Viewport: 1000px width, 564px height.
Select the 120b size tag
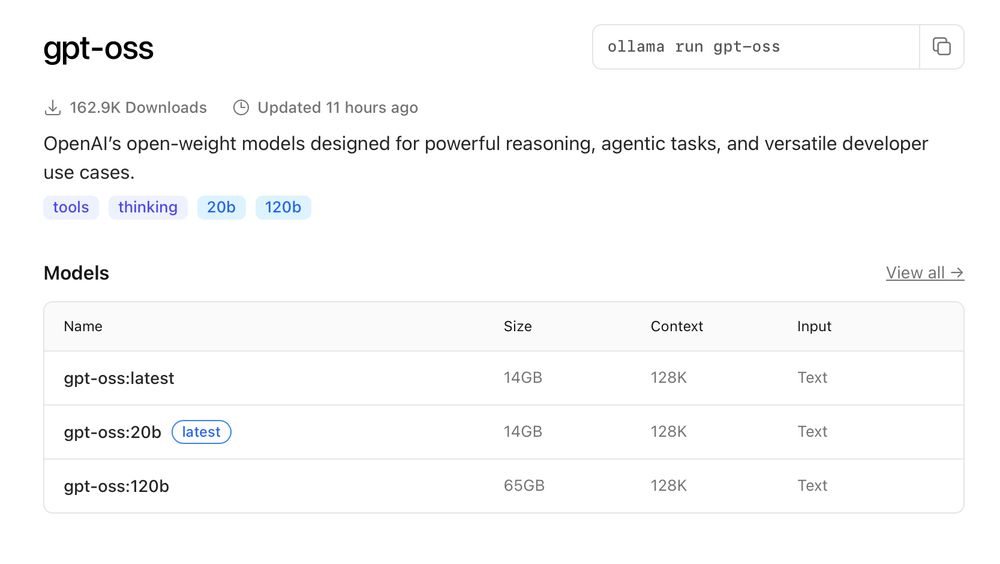283,207
